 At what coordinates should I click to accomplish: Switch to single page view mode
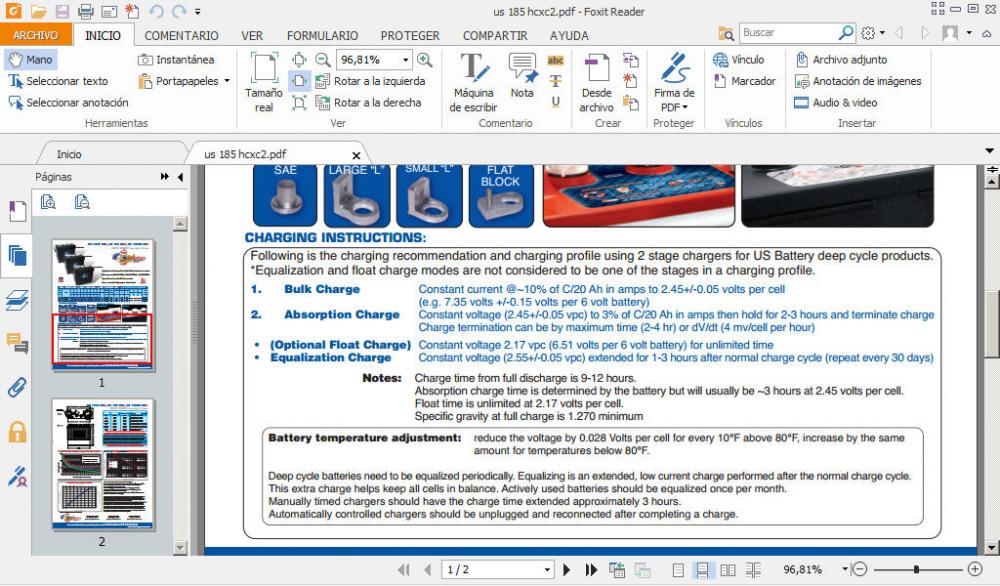pos(678,569)
